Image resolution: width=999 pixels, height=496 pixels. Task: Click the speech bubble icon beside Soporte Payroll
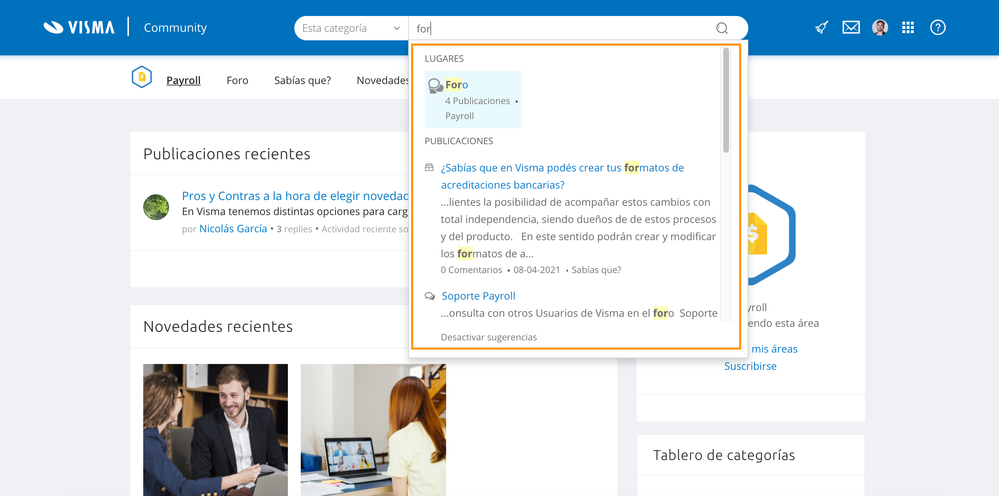coord(429,296)
